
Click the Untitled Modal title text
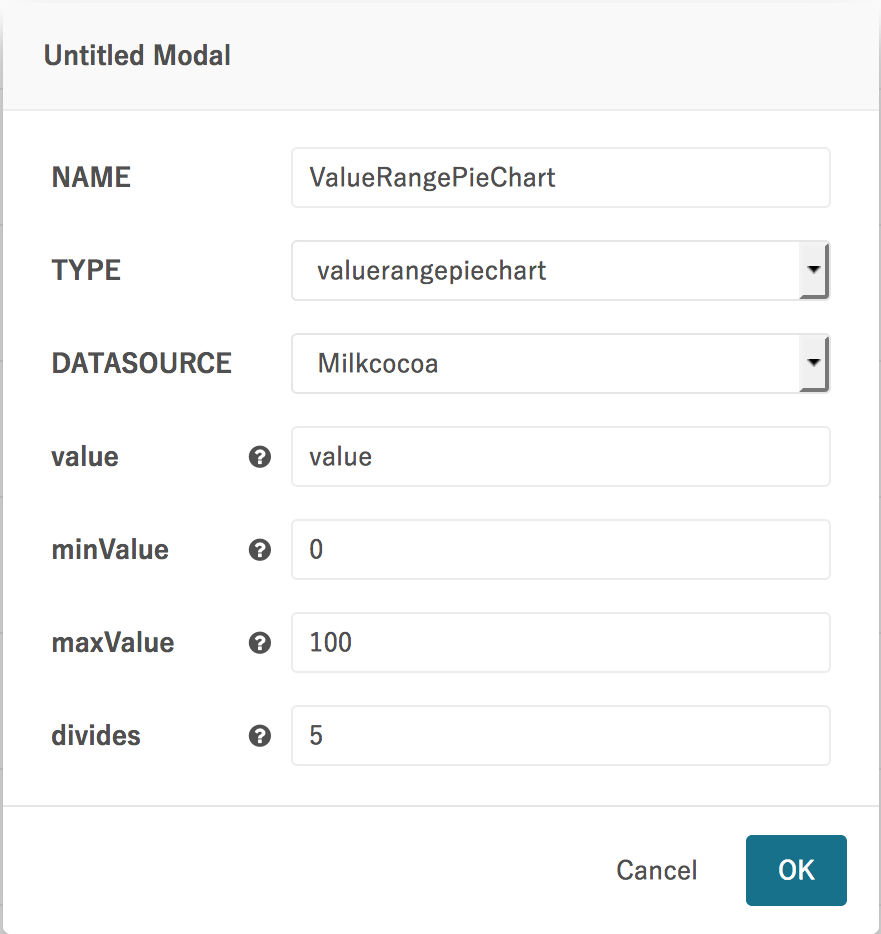tap(137, 56)
